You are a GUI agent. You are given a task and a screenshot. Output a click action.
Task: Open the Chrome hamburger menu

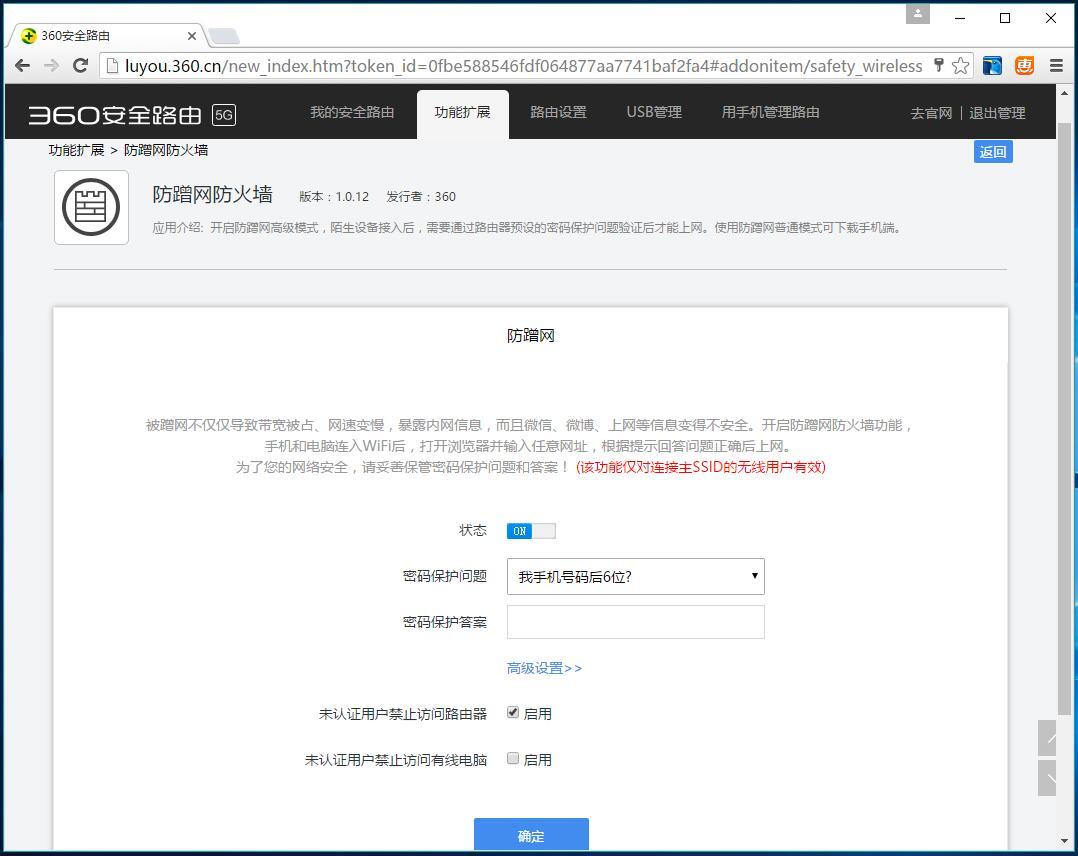click(x=1056, y=65)
